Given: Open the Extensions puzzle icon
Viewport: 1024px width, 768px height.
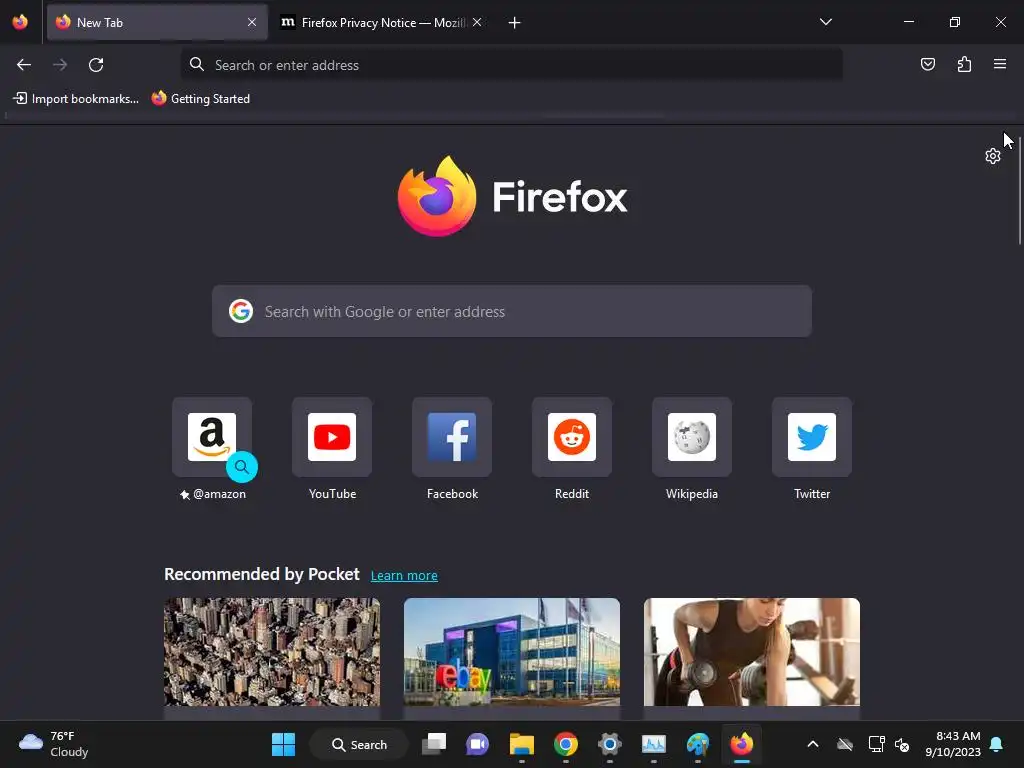Looking at the screenshot, I should [x=964, y=64].
